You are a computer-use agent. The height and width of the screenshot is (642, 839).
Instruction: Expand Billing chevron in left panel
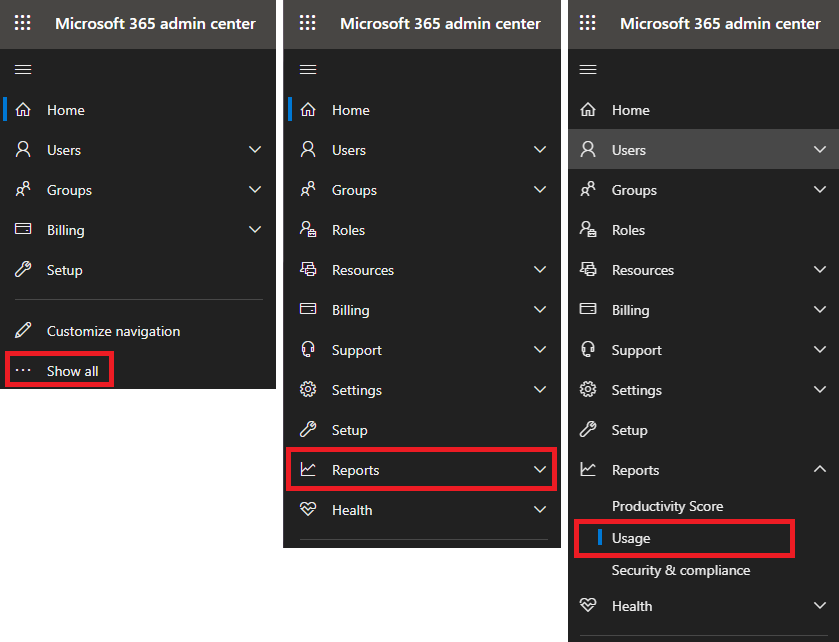[x=255, y=230]
